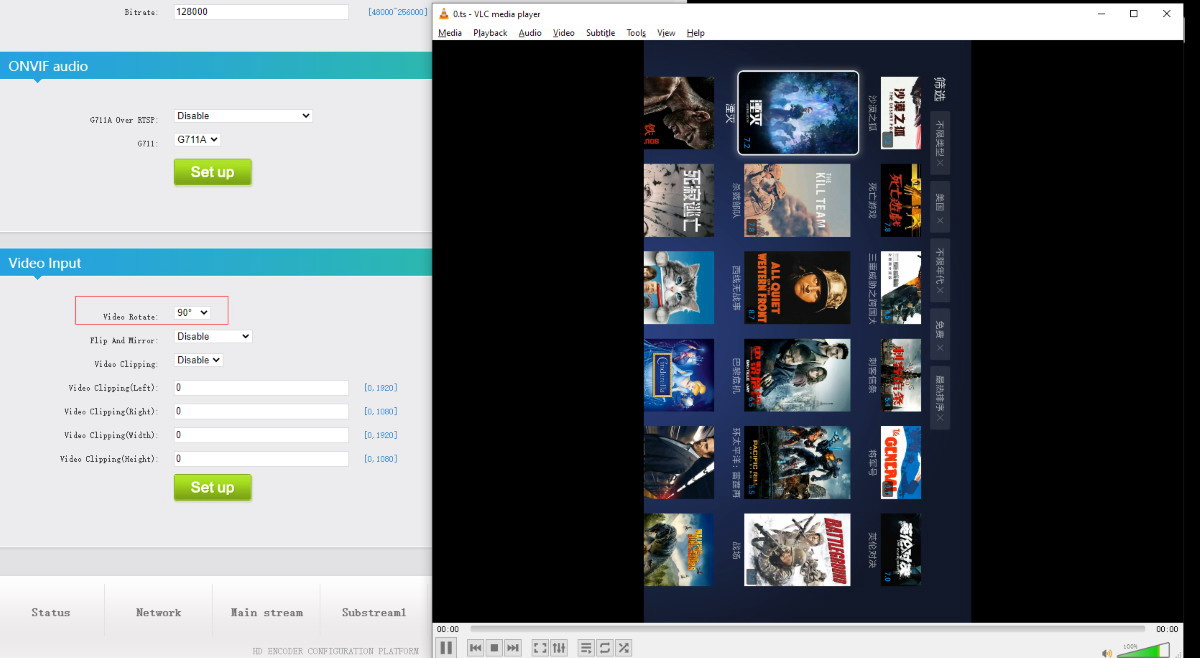Click the Video Input section header
Image resolution: width=1200 pixels, height=658 pixels.
click(216, 263)
